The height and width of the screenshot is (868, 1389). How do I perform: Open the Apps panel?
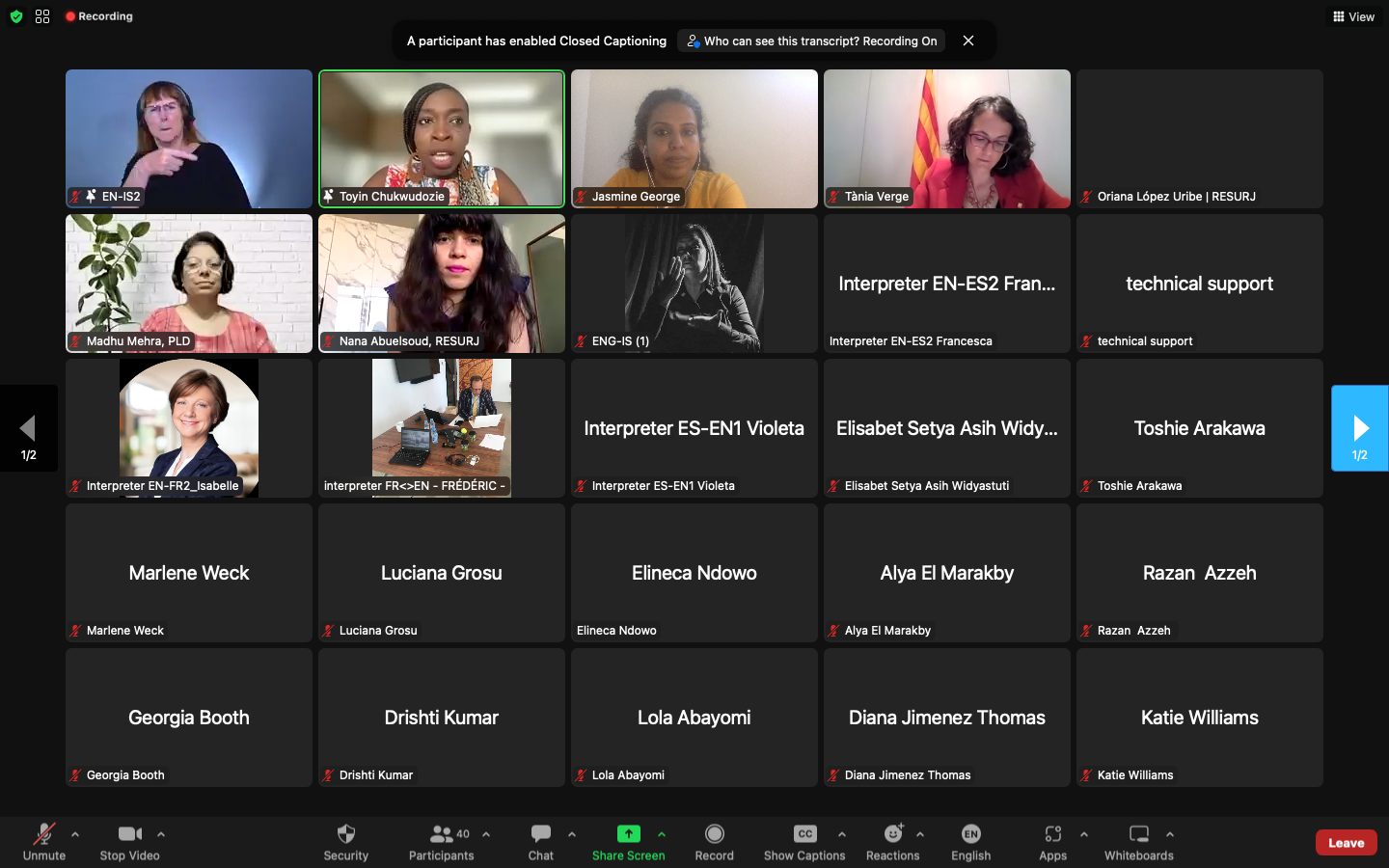pyautogui.click(x=1052, y=841)
